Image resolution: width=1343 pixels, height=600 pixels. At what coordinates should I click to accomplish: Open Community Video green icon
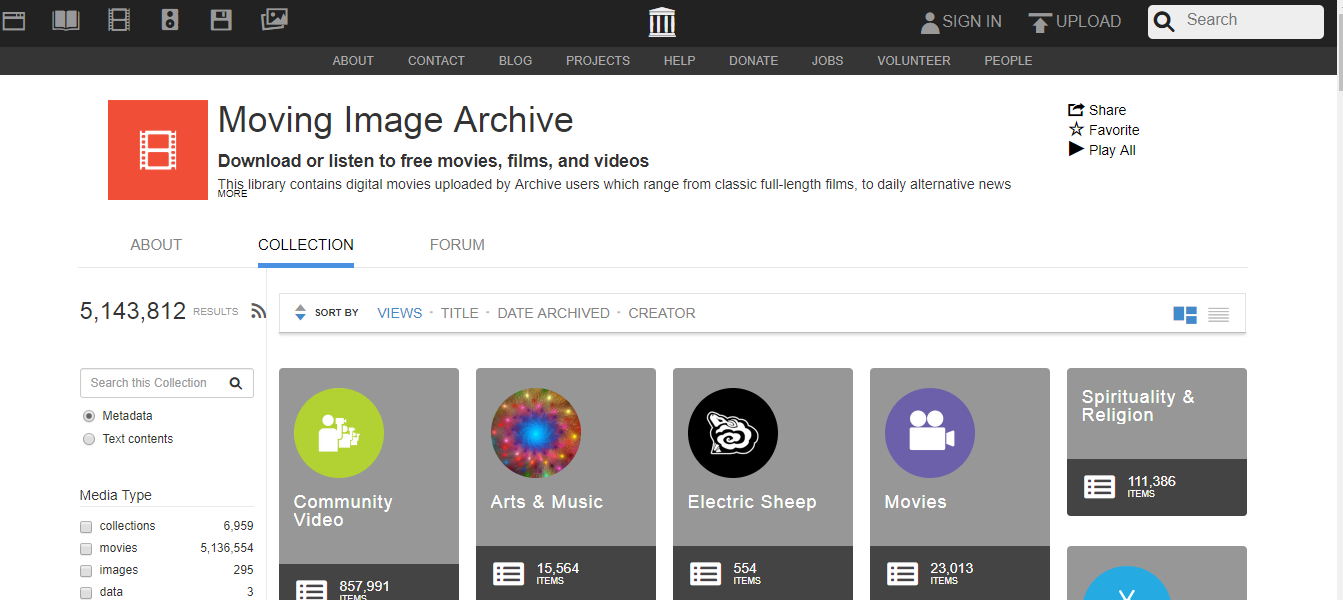pos(339,433)
